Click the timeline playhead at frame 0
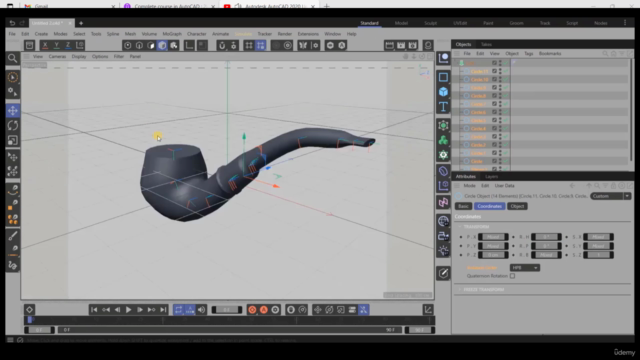 29,320
